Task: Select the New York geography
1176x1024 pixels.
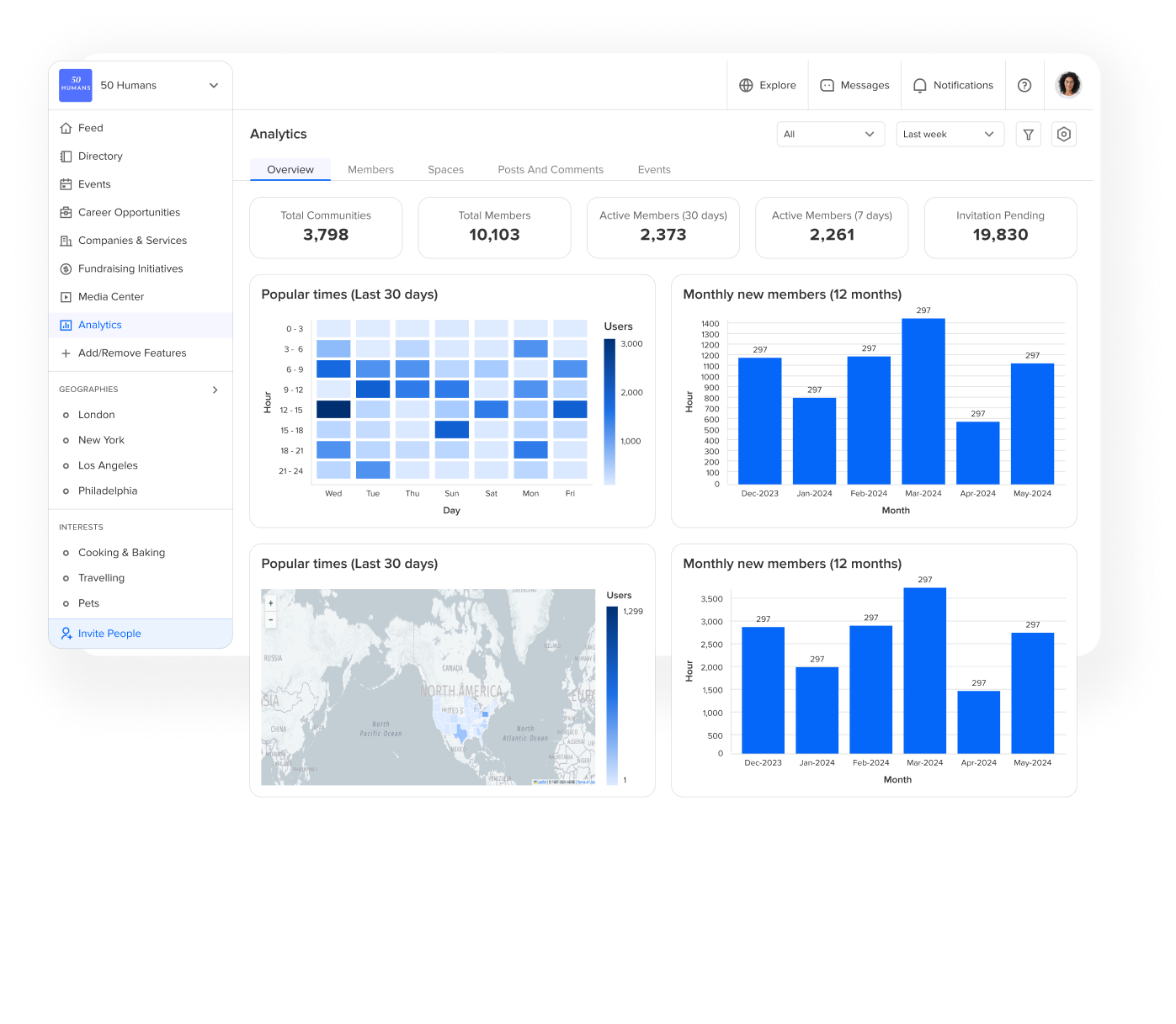Action: click(101, 440)
